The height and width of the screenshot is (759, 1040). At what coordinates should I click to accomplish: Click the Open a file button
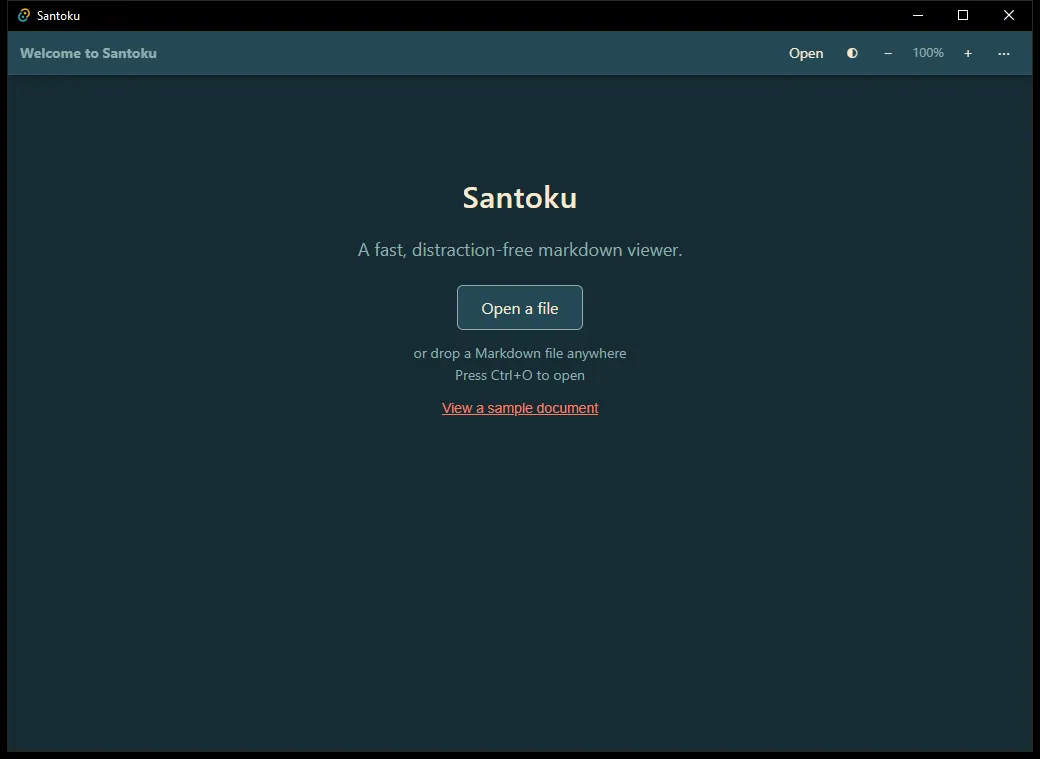click(520, 308)
